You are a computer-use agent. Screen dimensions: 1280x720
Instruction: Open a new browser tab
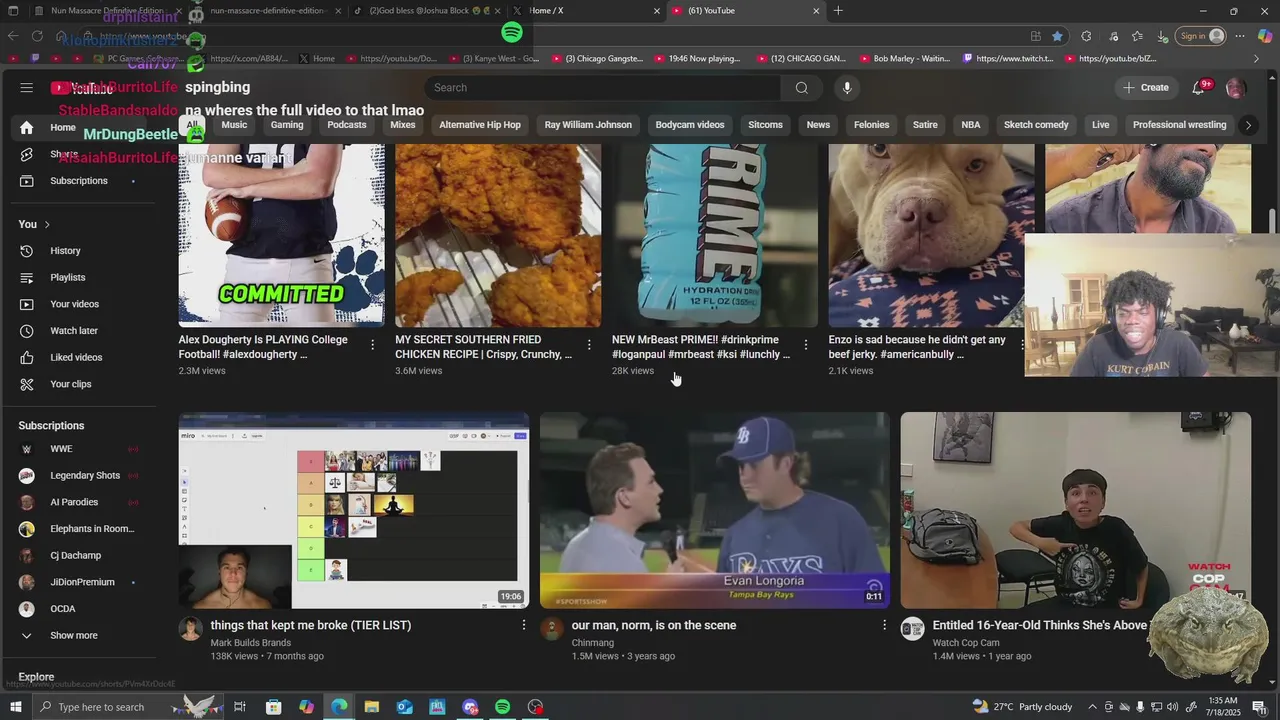click(838, 11)
